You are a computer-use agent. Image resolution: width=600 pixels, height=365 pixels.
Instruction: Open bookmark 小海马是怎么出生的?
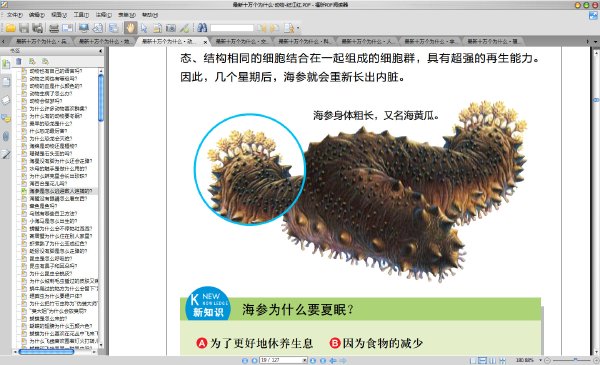coord(54,221)
